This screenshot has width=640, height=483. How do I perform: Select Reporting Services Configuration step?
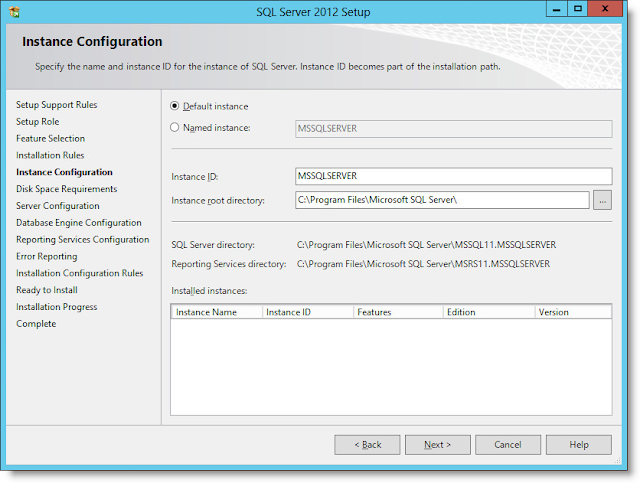[83, 239]
